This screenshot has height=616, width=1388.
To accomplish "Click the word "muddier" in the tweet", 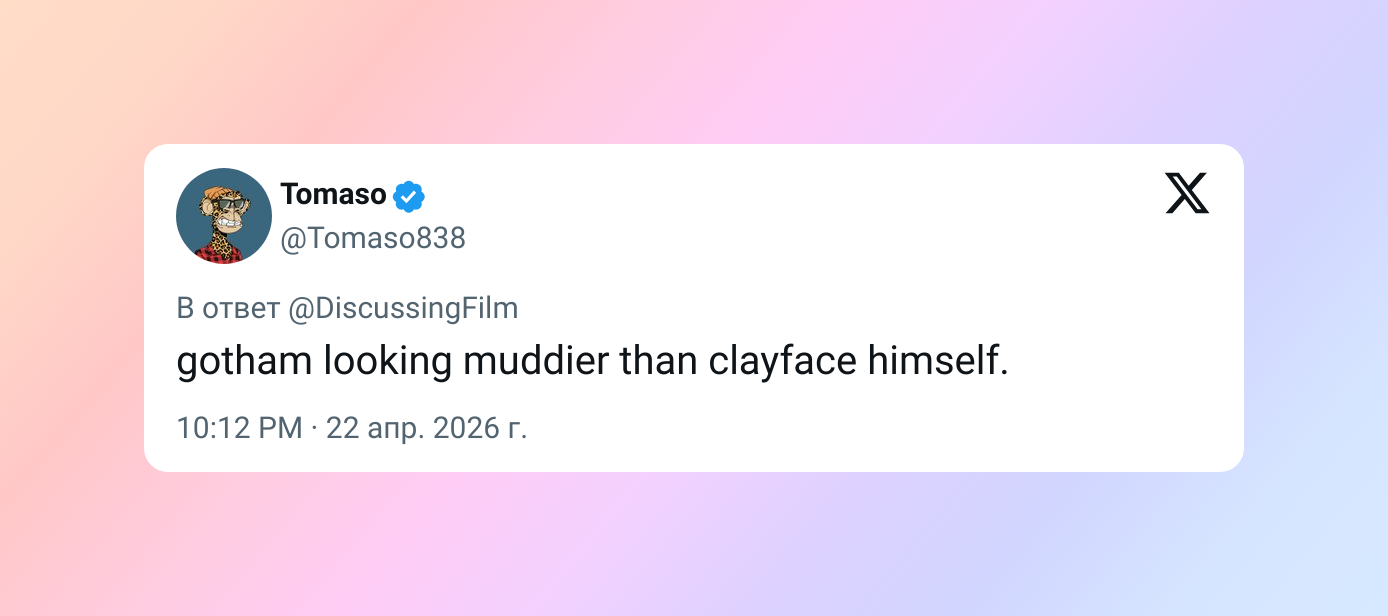I will click(536, 362).
